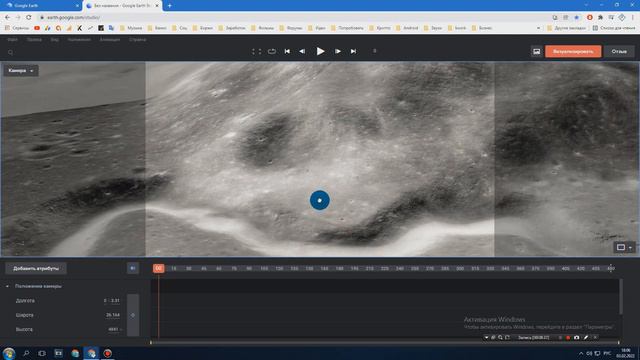Click the blue previous-keyframe button by timeline
Viewport: 640px width, 360px height.
(x=133, y=268)
